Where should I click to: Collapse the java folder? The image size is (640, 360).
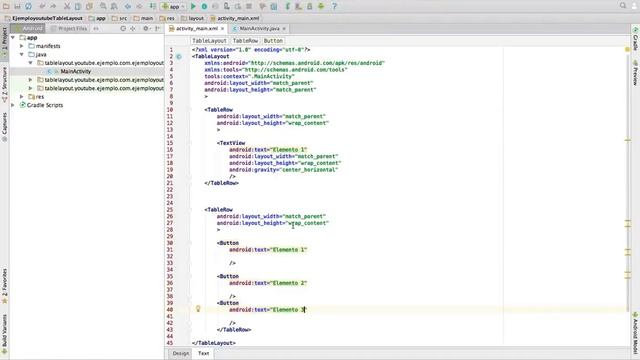point(22,54)
